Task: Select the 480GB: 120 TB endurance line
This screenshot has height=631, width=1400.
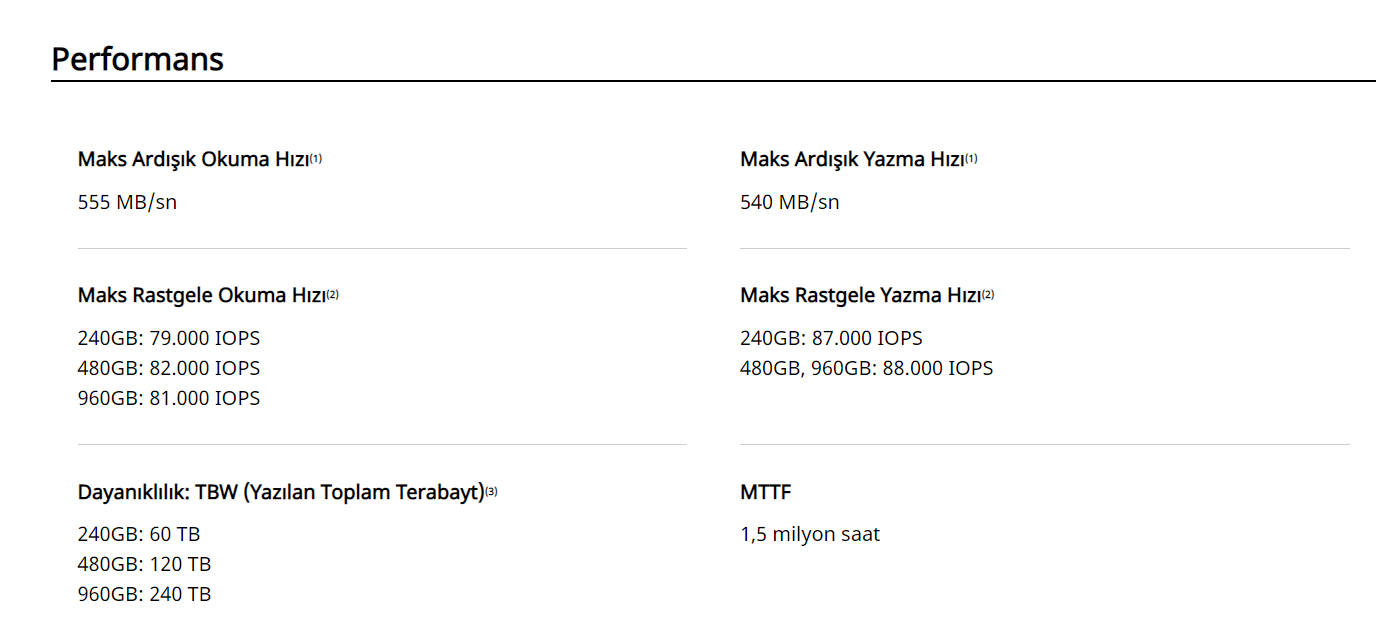Action: pos(144,564)
